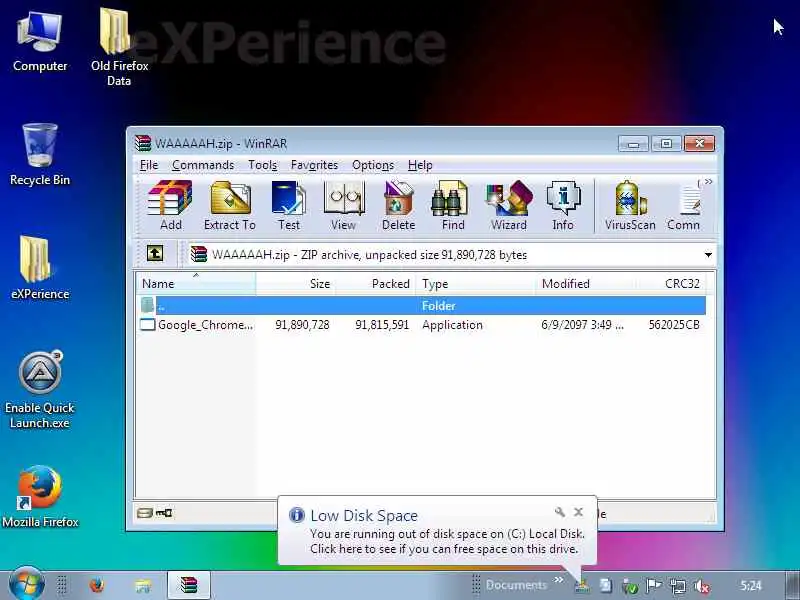Click the VirusScan toolbar icon
Image resolution: width=800 pixels, height=600 pixels.
(x=630, y=206)
